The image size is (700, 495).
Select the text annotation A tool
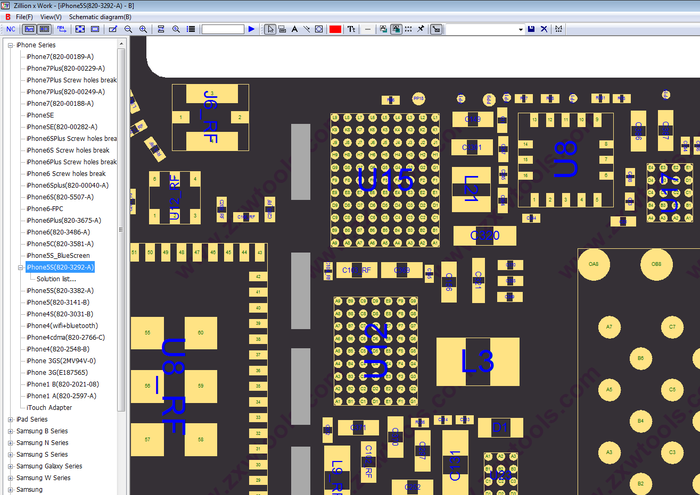coord(294,29)
